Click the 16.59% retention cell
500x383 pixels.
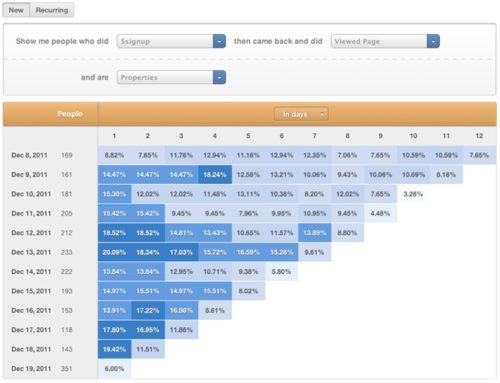point(248,252)
